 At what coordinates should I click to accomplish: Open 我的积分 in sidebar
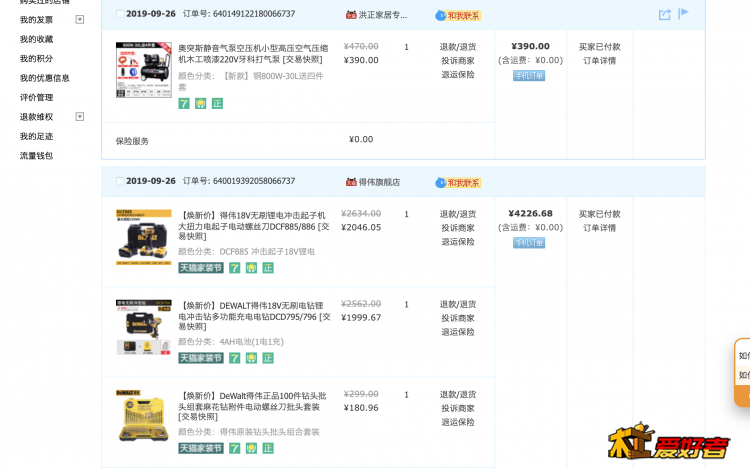coord(36,59)
